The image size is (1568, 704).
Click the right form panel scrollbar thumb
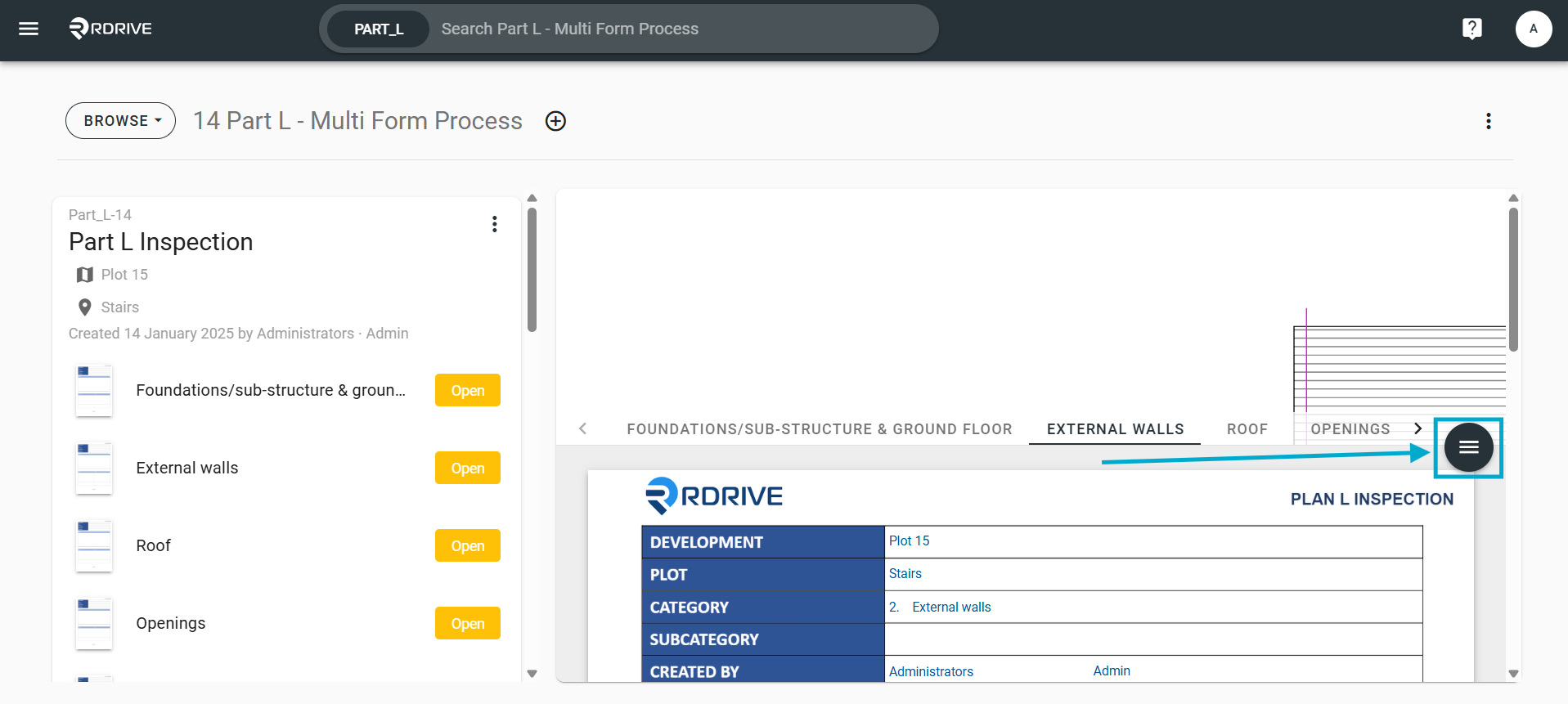click(x=1513, y=280)
